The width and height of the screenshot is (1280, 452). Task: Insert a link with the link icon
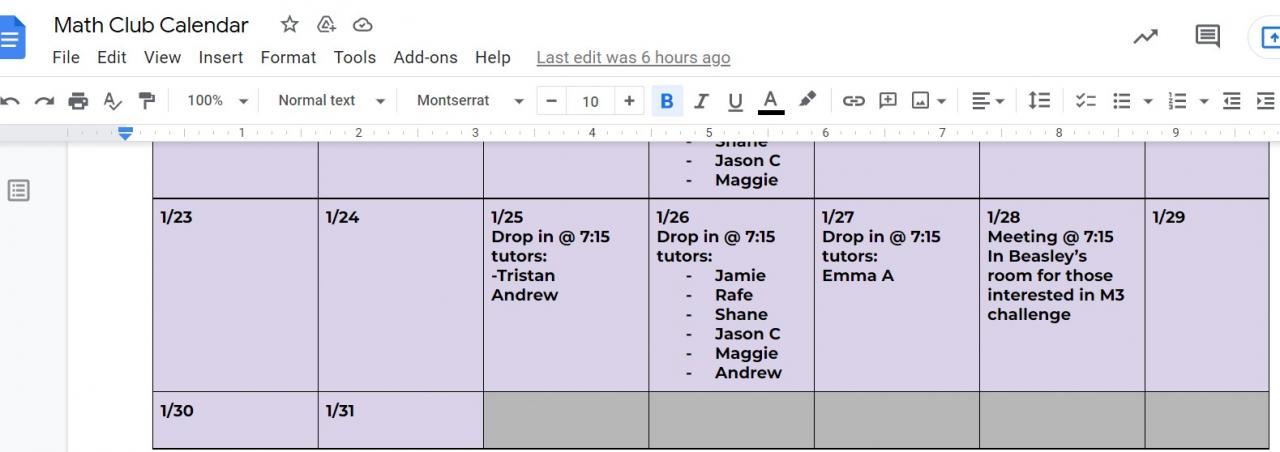(853, 101)
